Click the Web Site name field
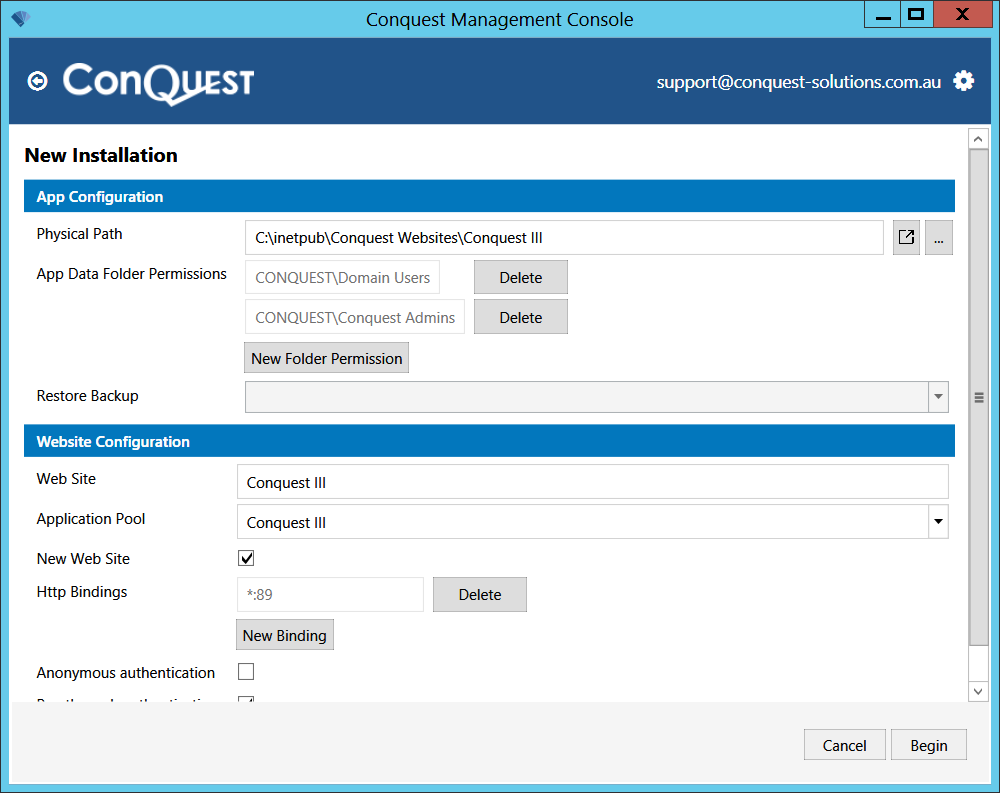The height and width of the screenshot is (793, 1000). 592,482
